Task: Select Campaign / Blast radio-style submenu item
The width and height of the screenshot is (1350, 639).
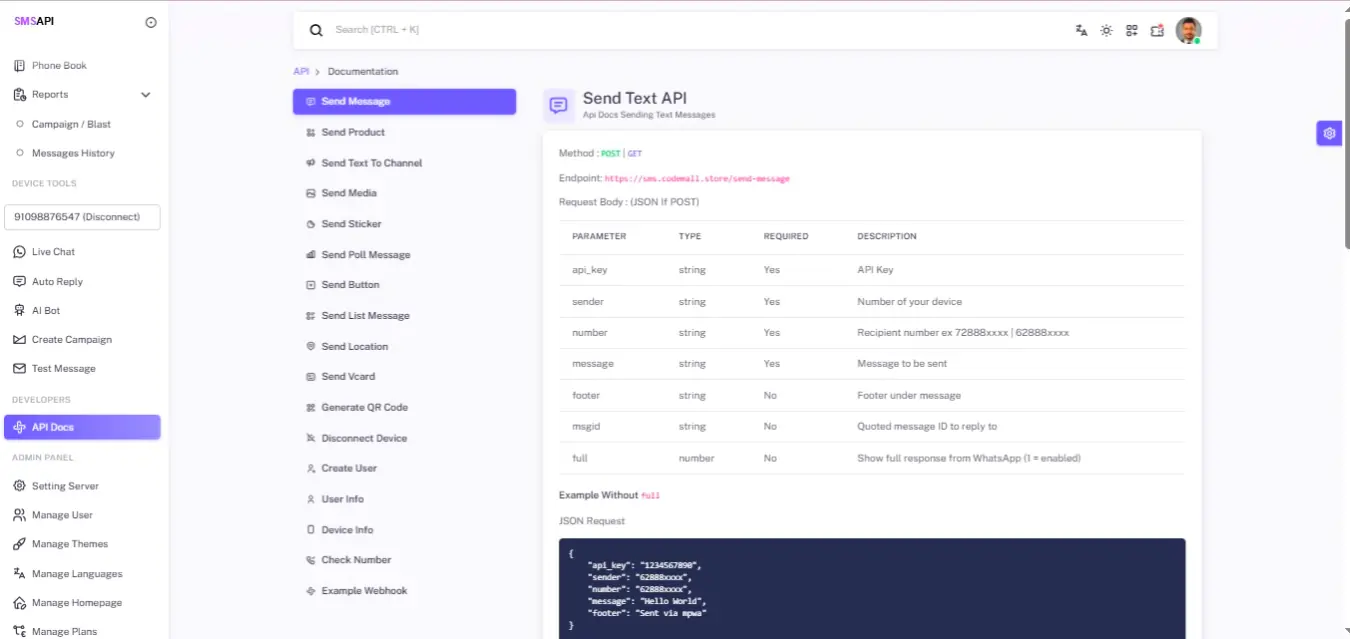Action: (71, 125)
